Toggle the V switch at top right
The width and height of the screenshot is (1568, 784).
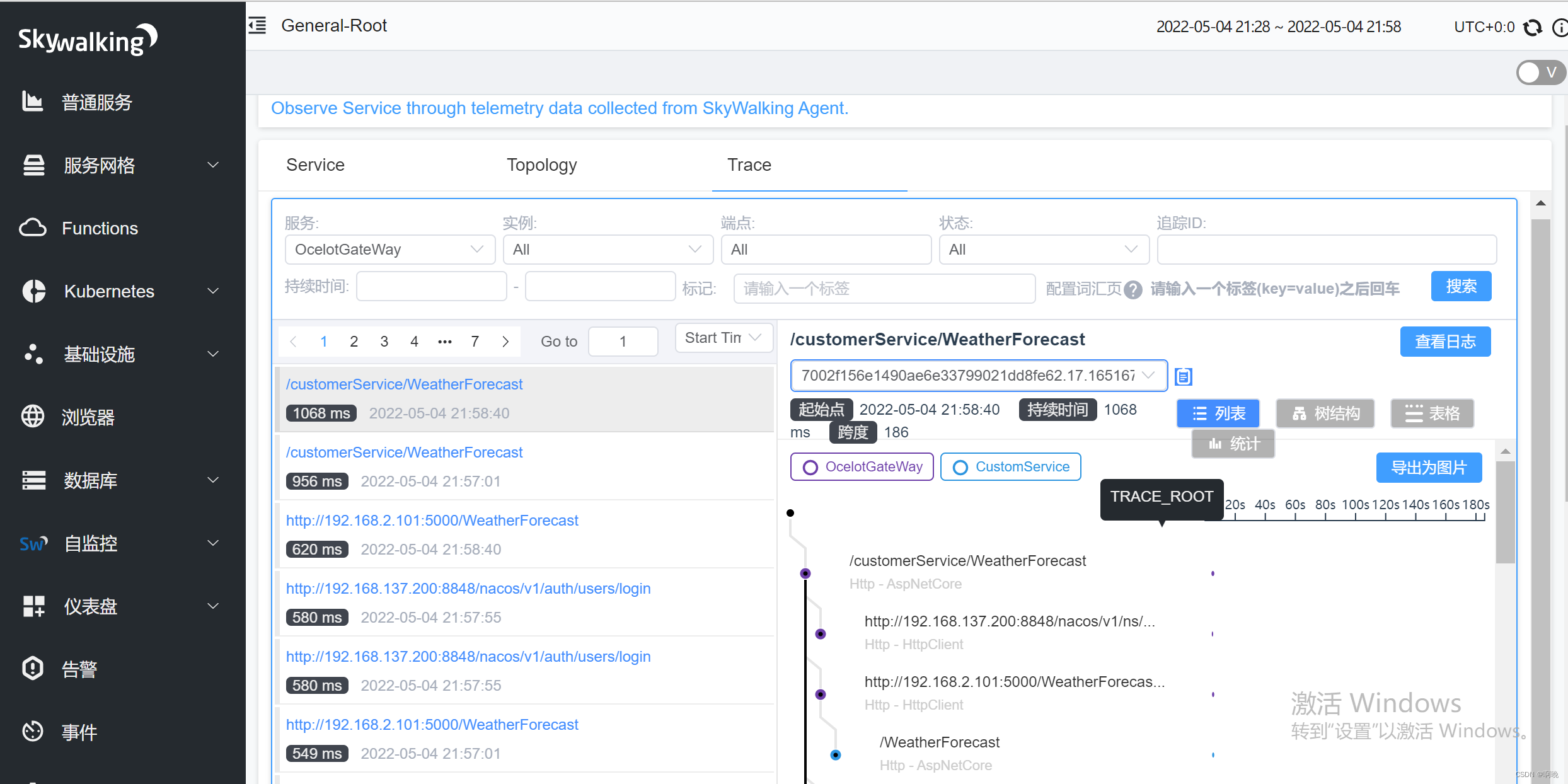tap(1540, 72)
